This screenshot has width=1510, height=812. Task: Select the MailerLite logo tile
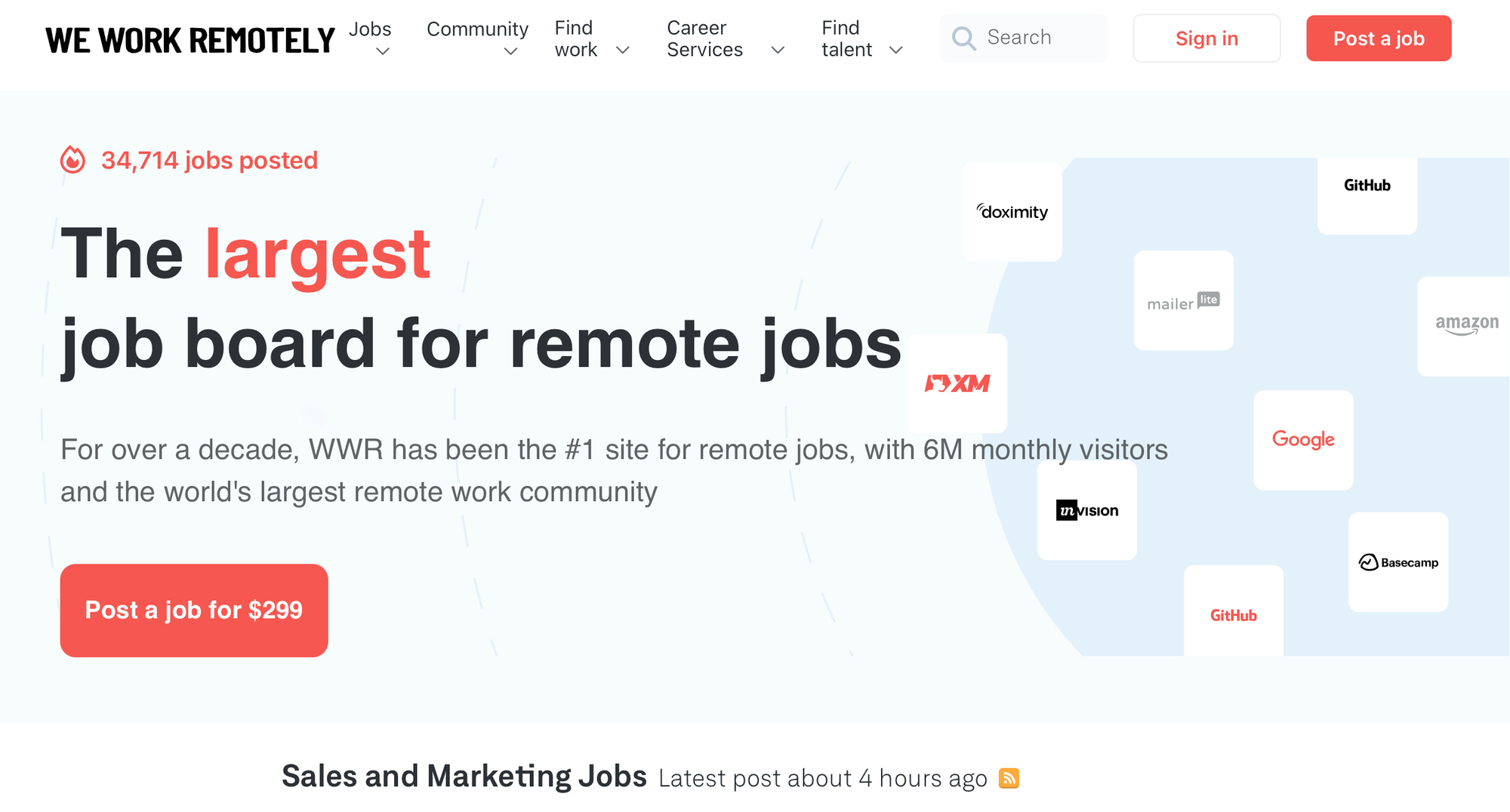[1182, 301]
